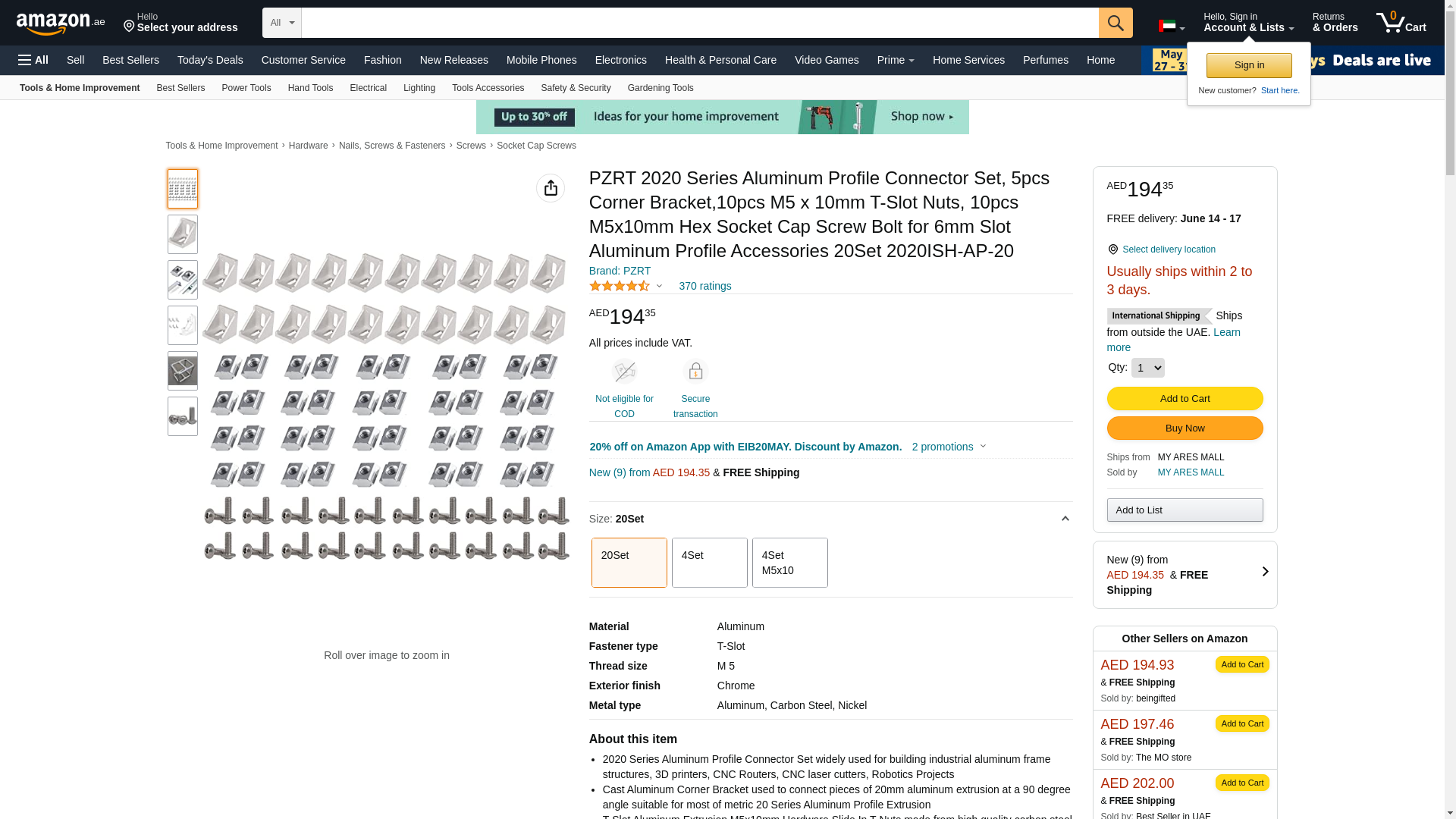The width and height of the screenshot is (1456, 819).
Task: Select the second product thumbnail image
Action: point(183,234)
